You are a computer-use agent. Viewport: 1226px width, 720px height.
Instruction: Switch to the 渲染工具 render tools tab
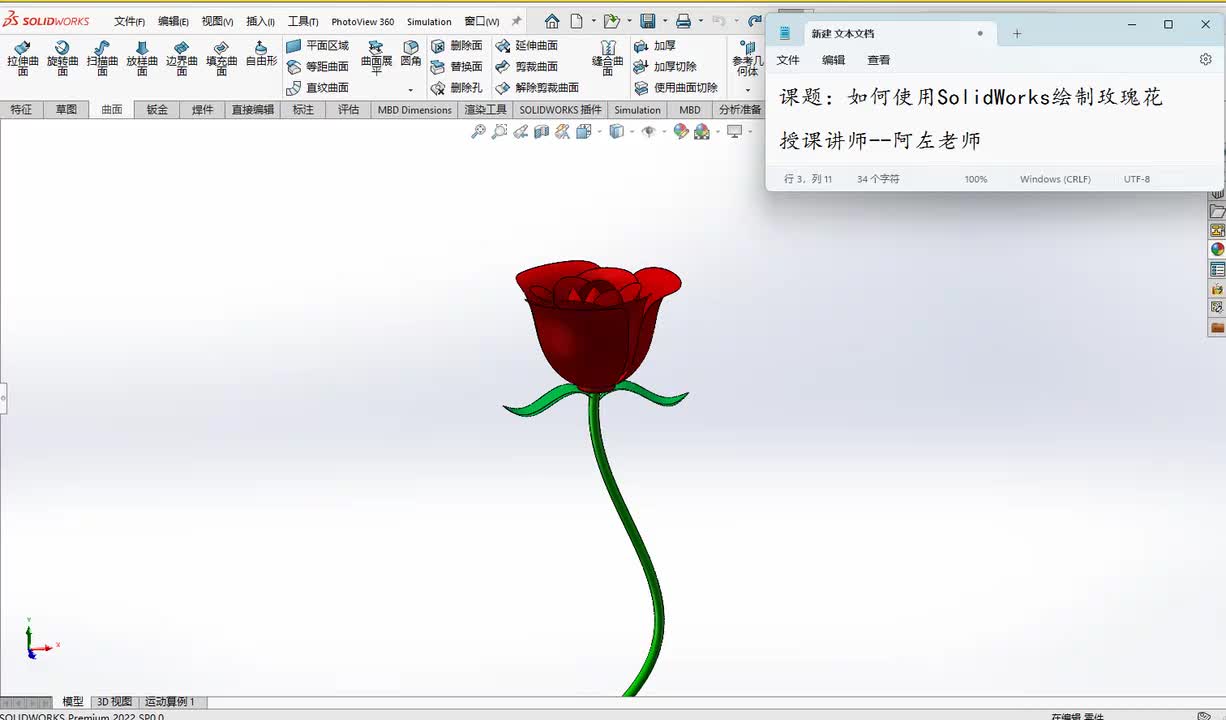(x=486, y=110)
